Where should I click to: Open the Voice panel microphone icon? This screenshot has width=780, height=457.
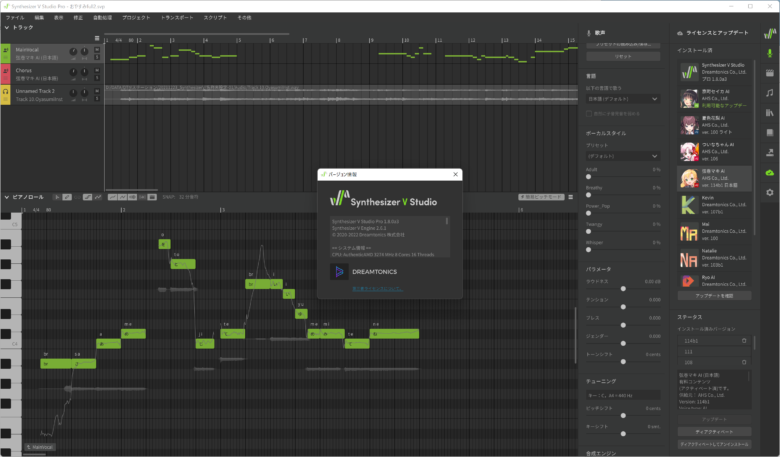pyautogui.click(x=770, y=53)
